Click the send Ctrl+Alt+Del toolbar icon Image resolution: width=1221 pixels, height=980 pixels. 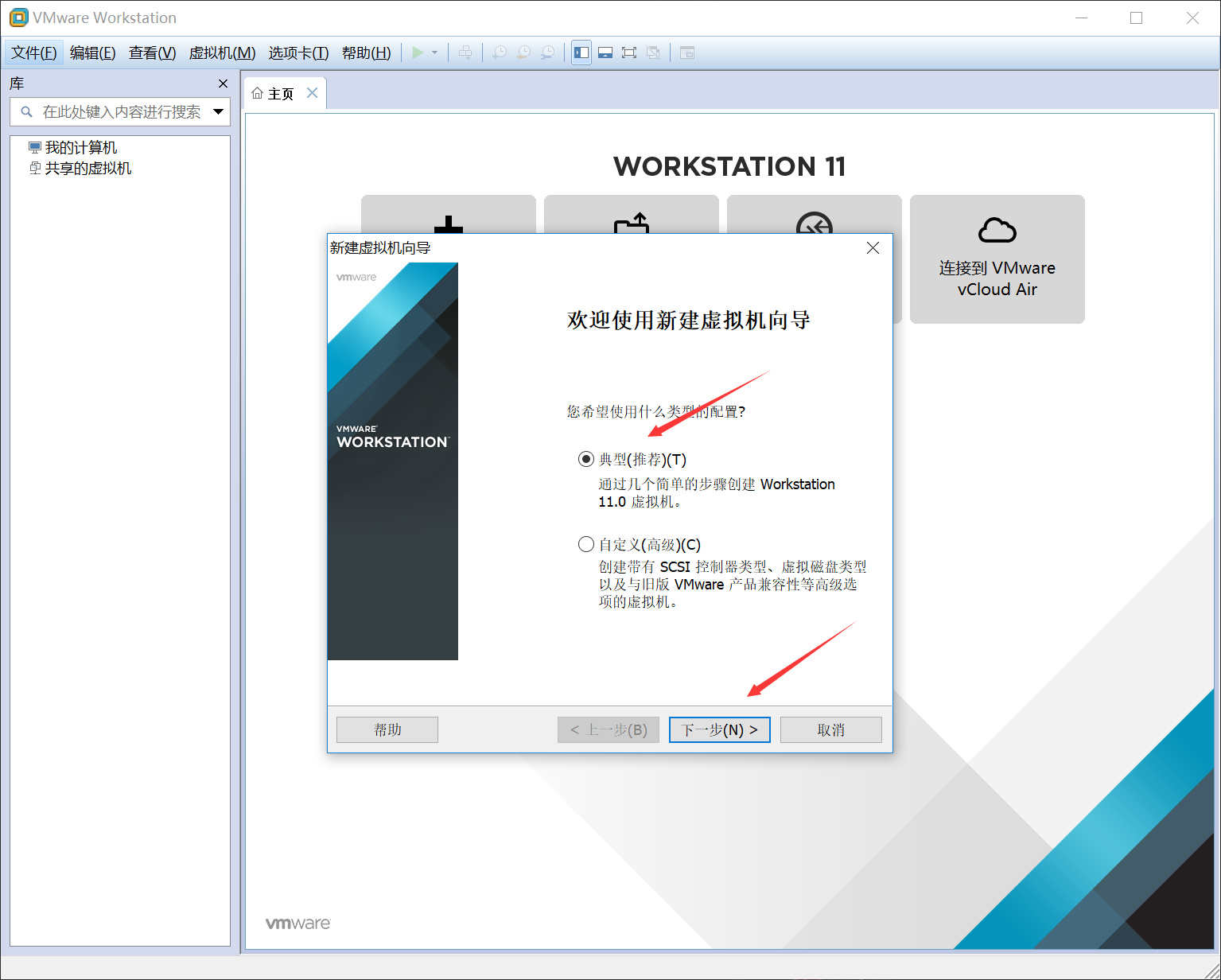(x=465, y=52)
